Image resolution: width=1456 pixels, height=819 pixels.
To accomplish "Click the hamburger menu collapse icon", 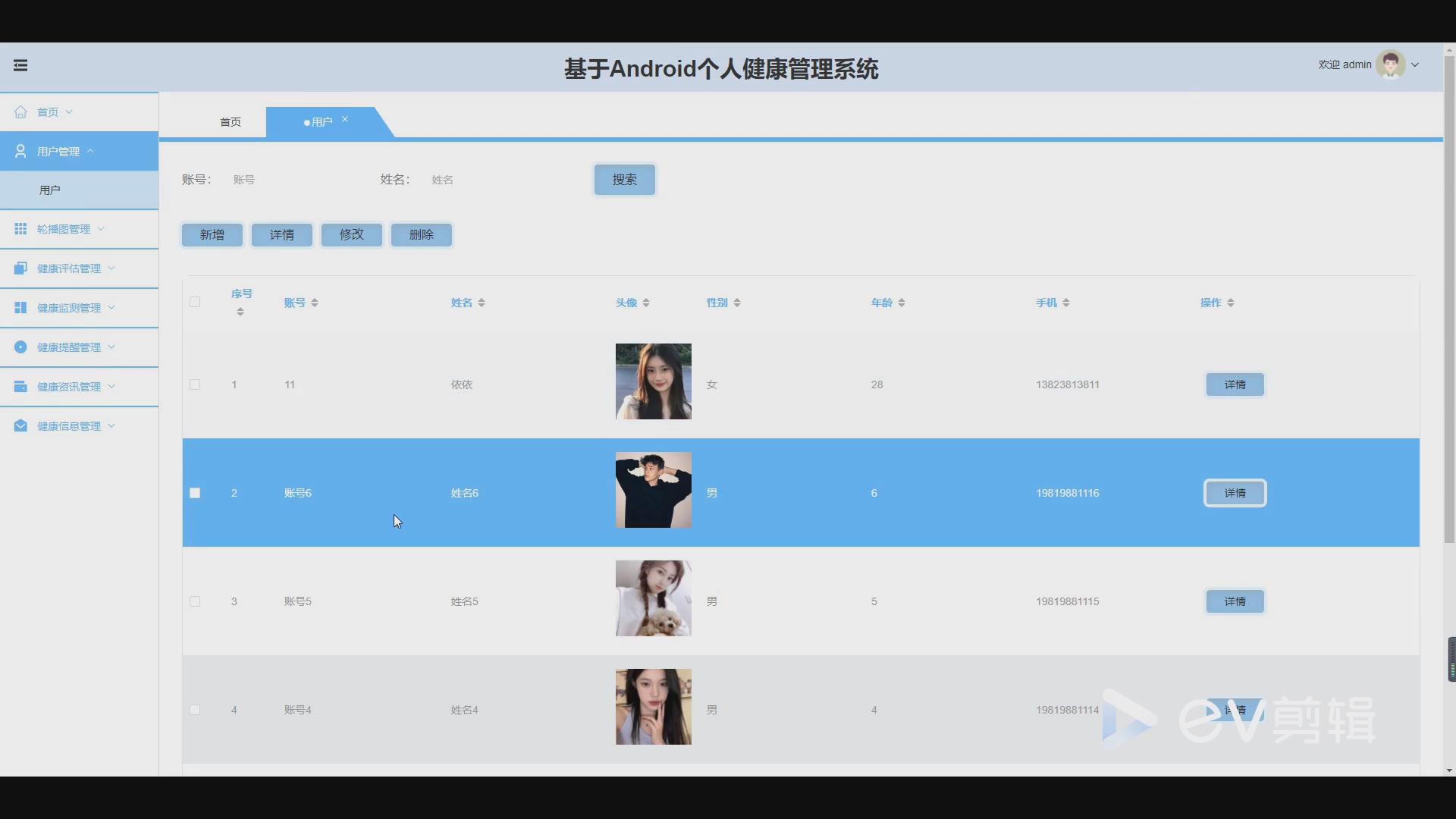I will point(20,65).
